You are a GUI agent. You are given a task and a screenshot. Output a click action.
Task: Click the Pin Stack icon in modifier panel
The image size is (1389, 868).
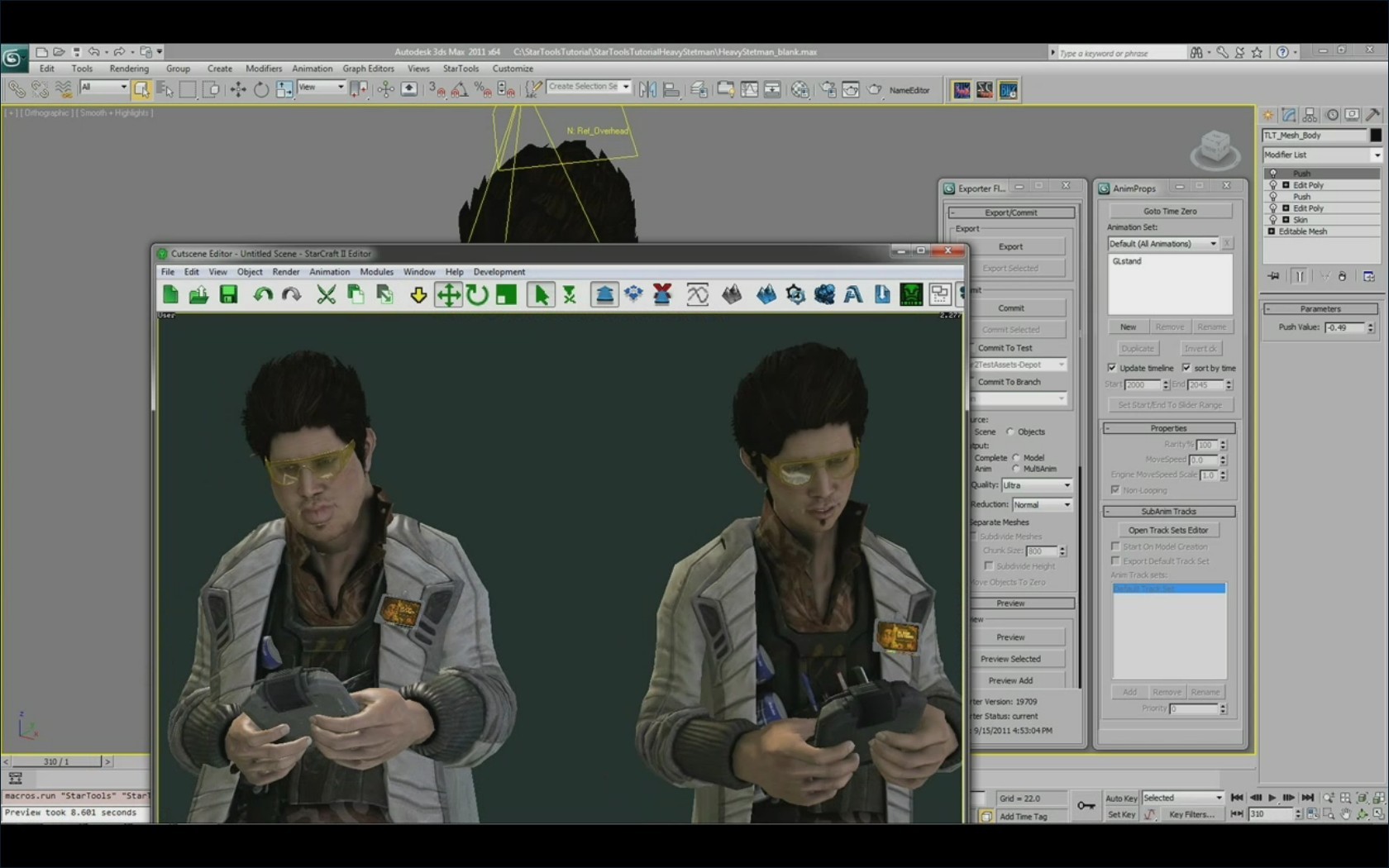click(1274, 276)
